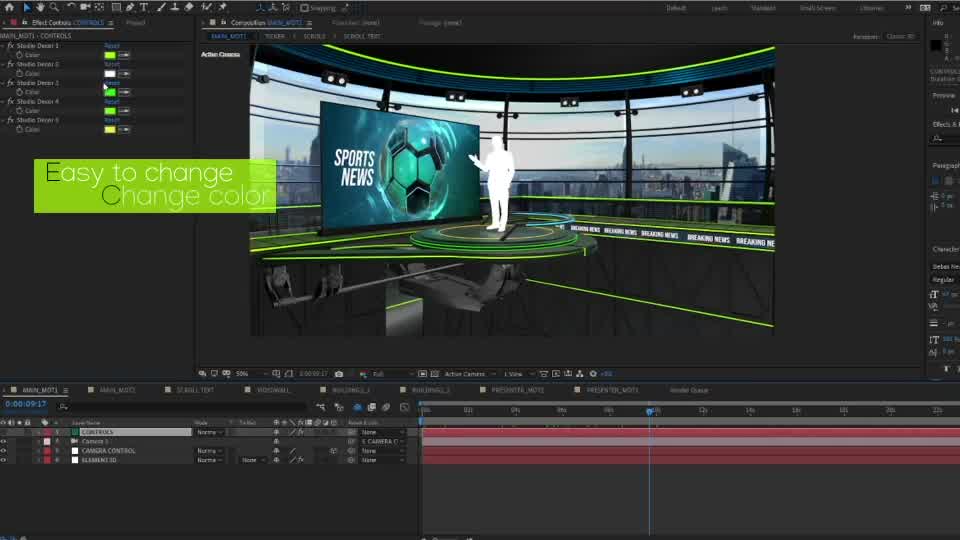Toggle transparency grid below viewer
Viewport: 960px width, 540px height.
[435, 373]
